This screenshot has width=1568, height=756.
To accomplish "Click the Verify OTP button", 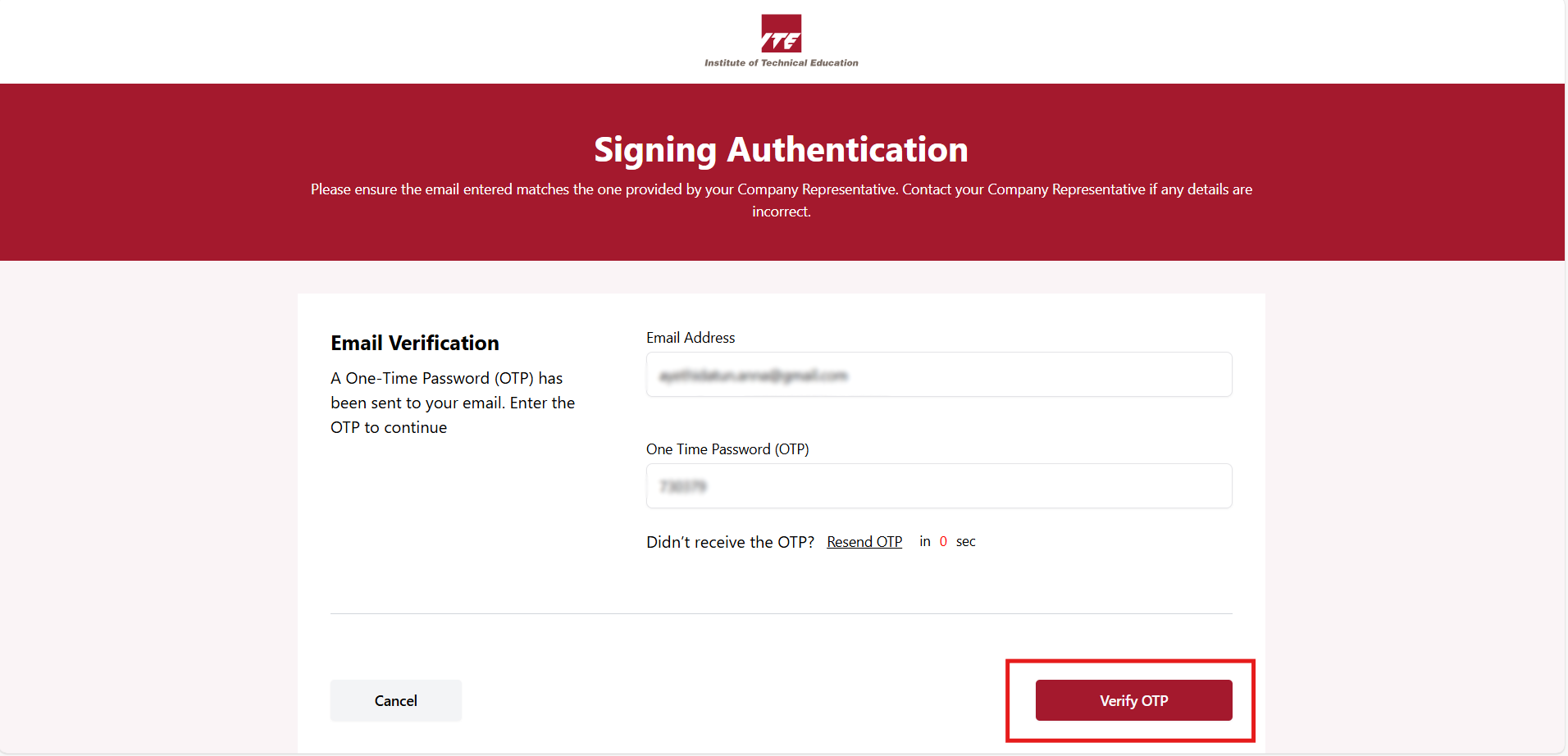I will point(1133,700).
